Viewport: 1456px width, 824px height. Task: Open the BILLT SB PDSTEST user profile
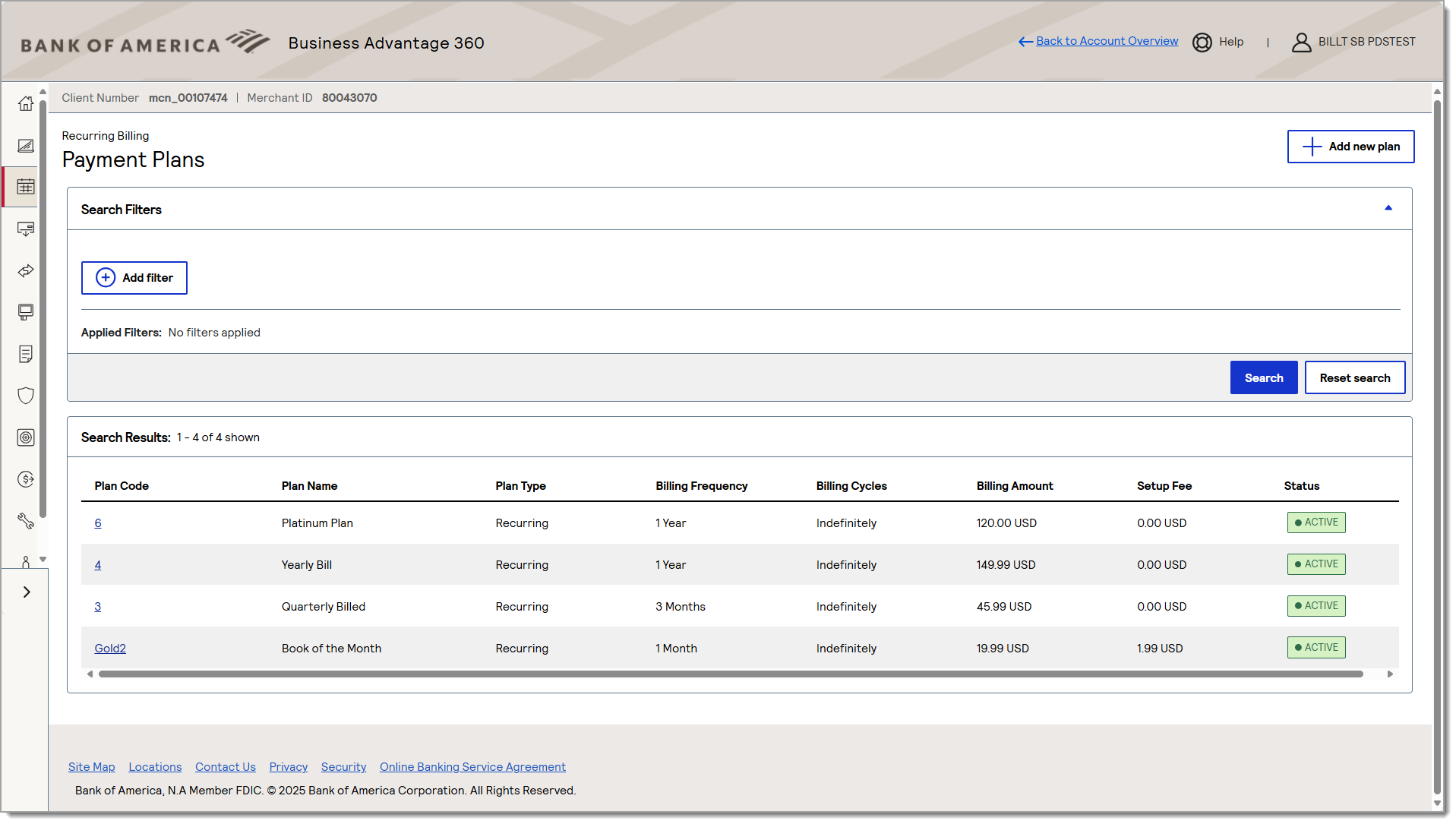[1353, 43]
